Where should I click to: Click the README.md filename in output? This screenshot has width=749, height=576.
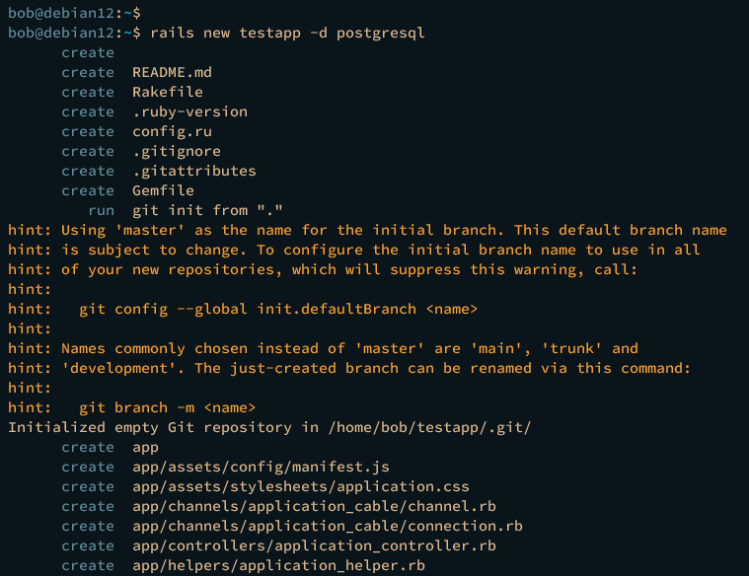[171, 72]
